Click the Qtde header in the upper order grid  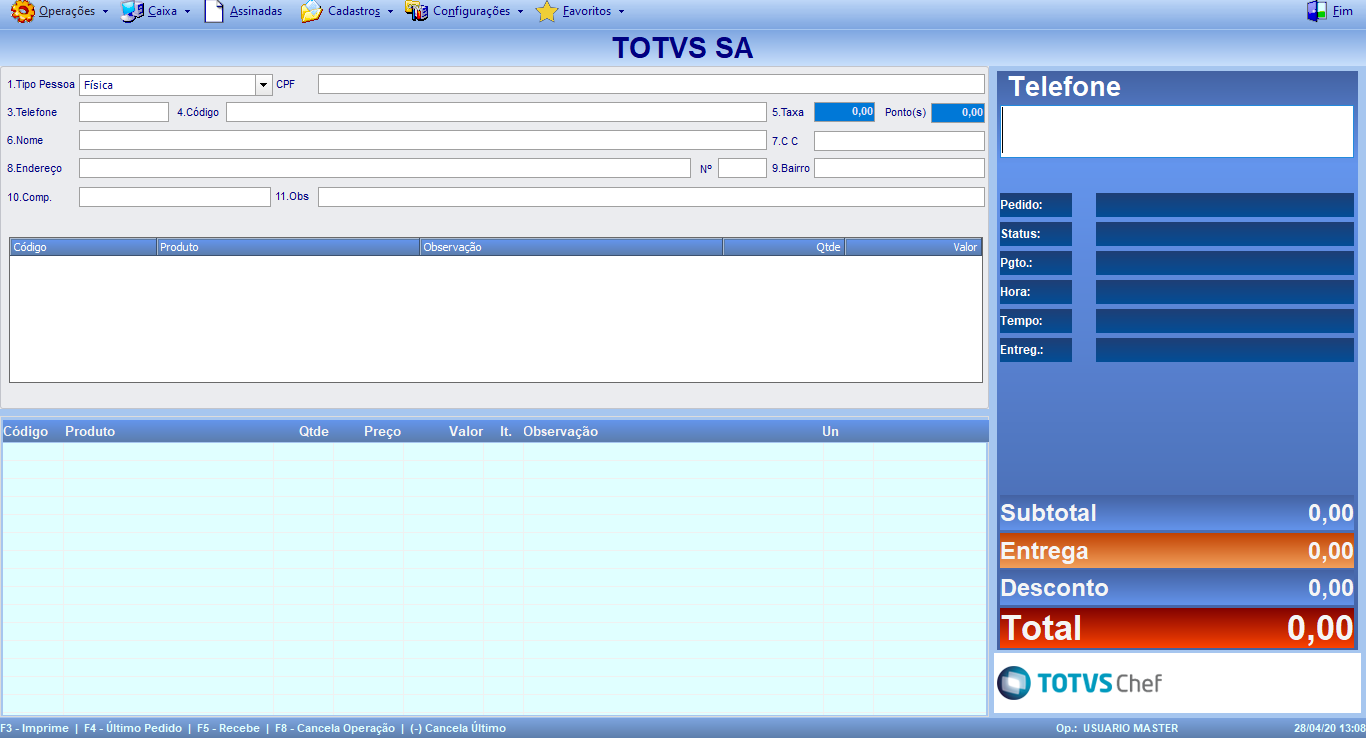pyautogui.click(x=784, y=247)
